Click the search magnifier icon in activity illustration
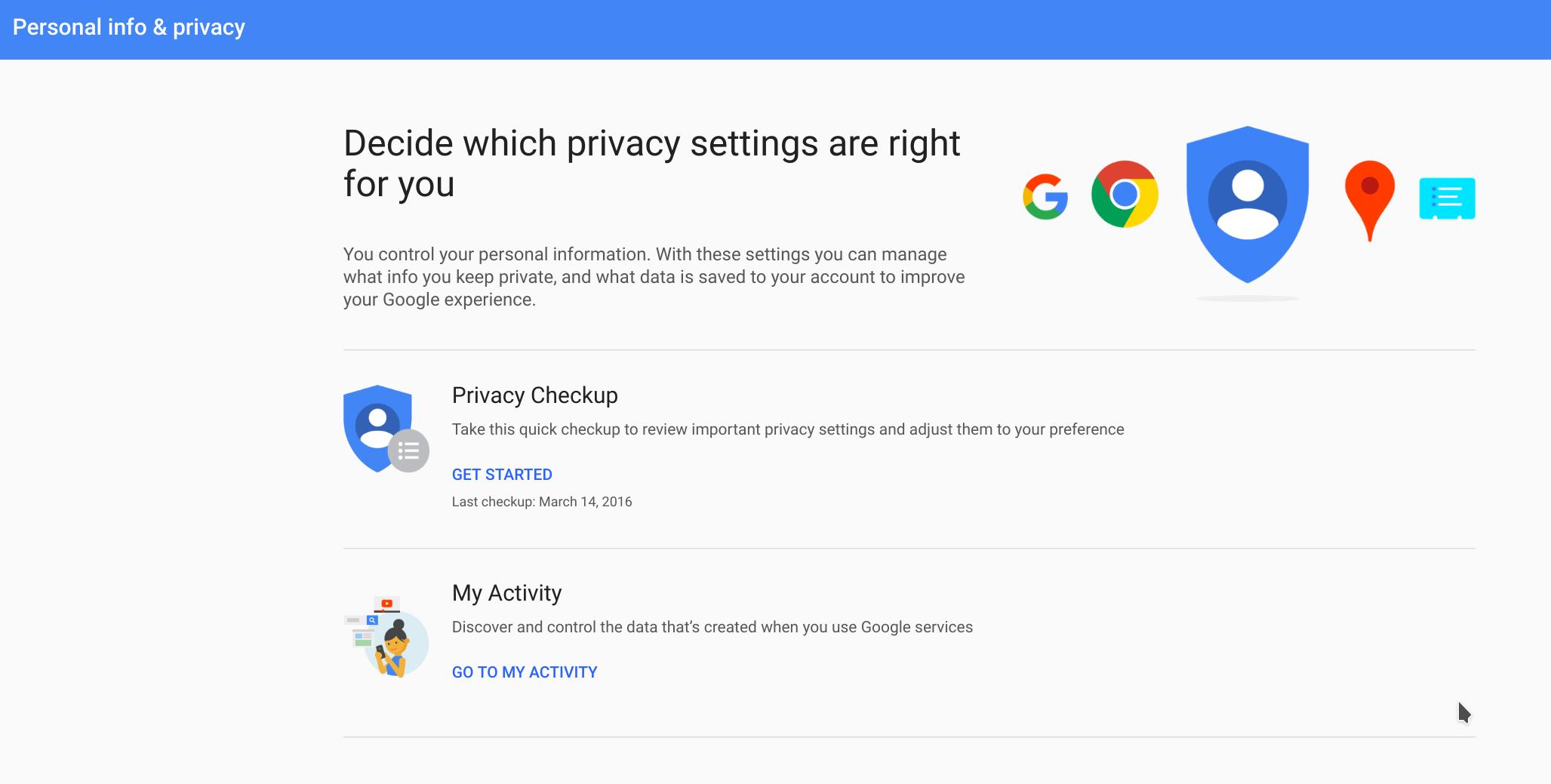This screenshot has width=1551, height=784. pyautogui.click(x=372, y=620)
